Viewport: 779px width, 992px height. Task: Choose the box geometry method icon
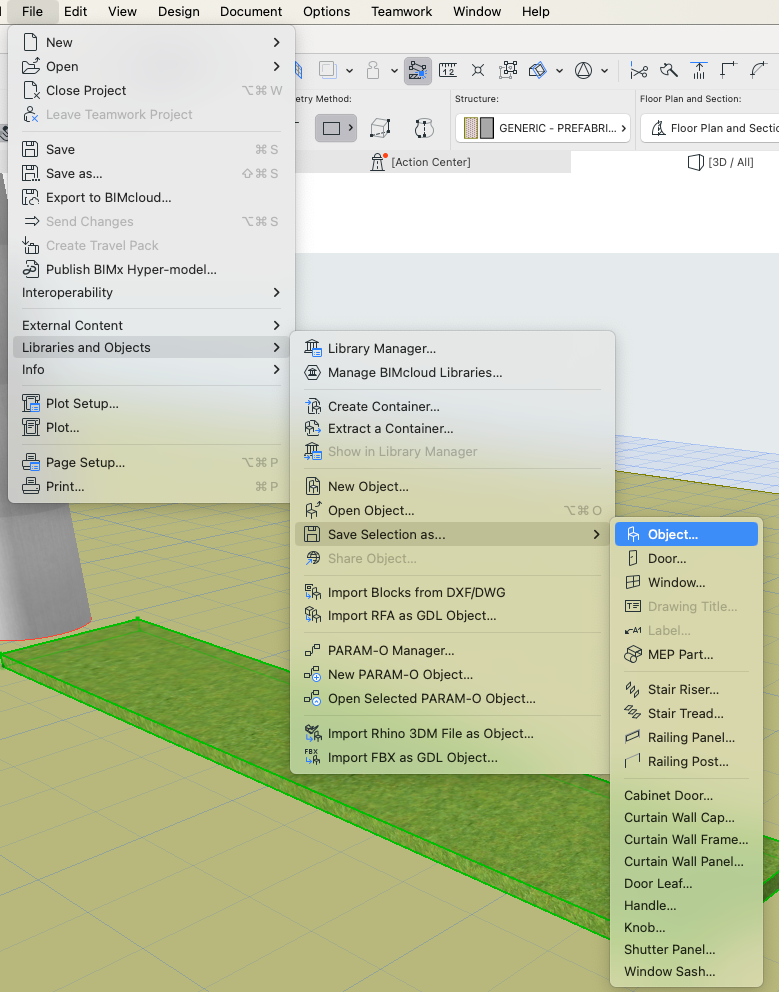pyautogui.click(x=380, y=128)
